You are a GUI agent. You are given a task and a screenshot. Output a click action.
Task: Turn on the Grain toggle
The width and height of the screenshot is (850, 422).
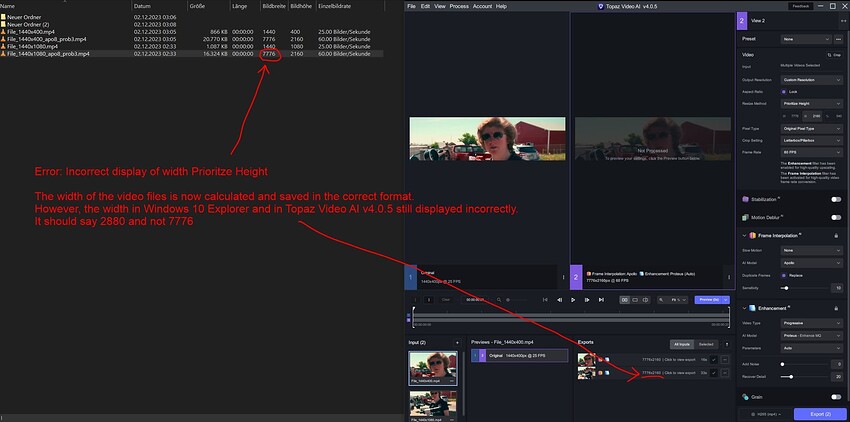[835, 397]
